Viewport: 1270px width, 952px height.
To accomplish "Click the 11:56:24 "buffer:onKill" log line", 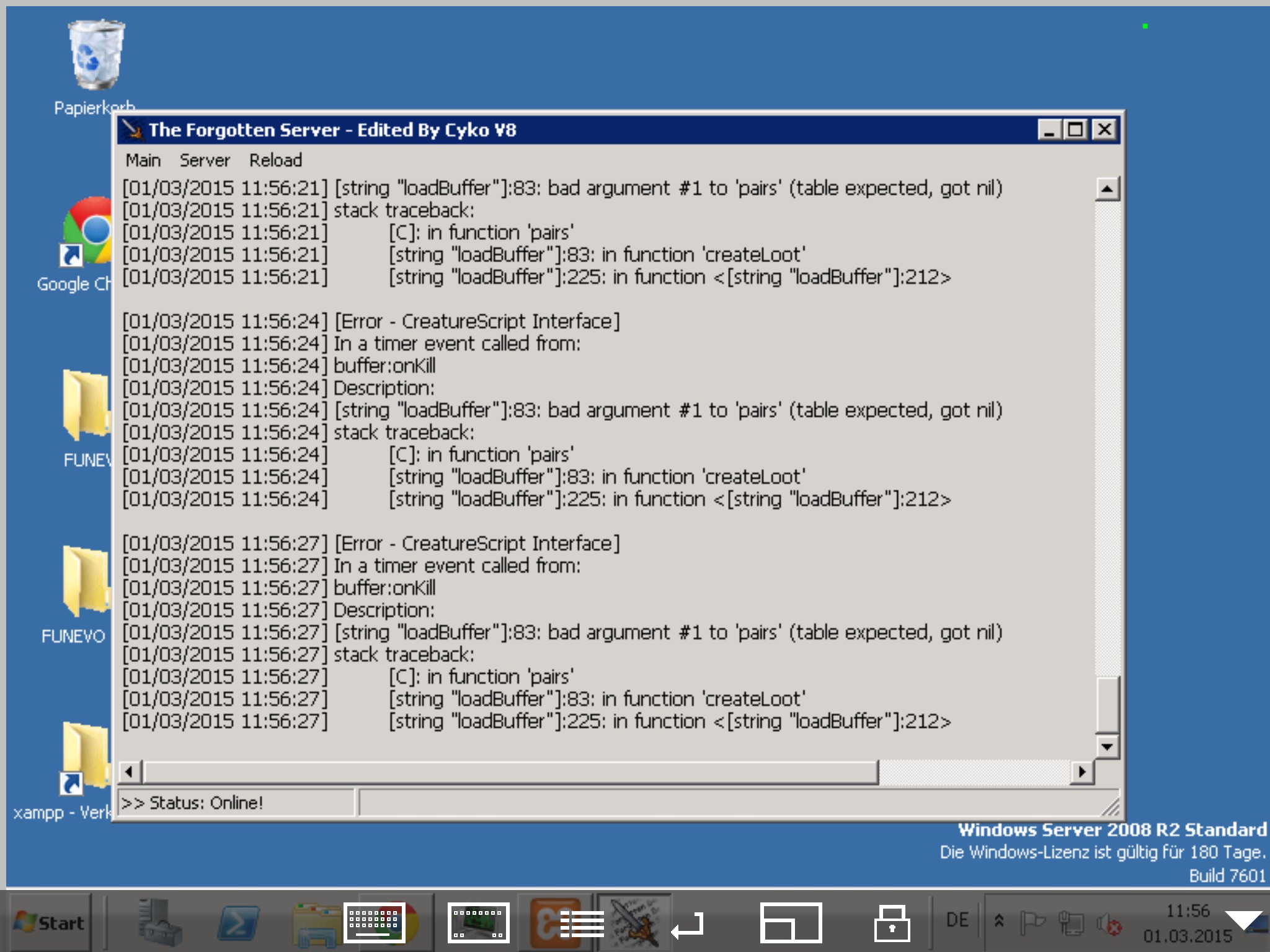I will pos(279,366).
